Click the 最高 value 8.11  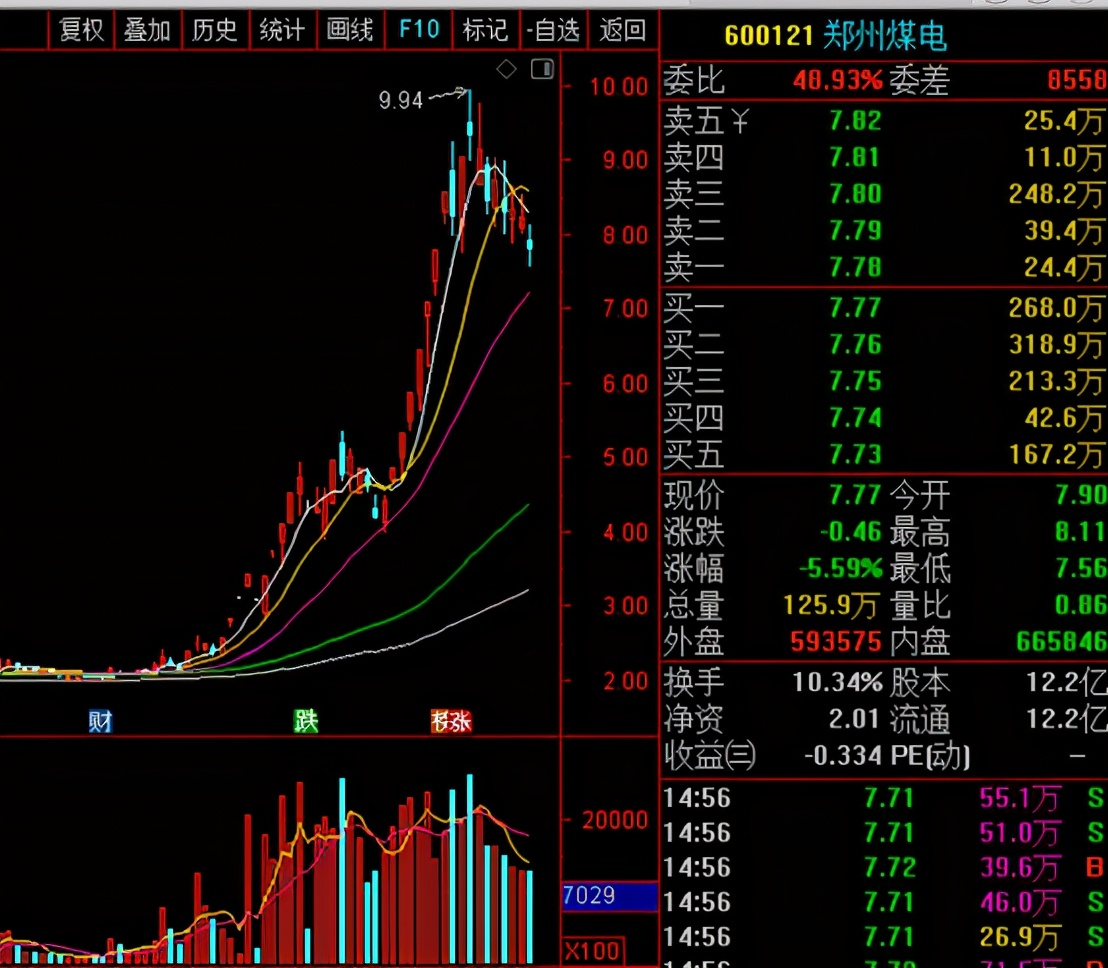1081,531
